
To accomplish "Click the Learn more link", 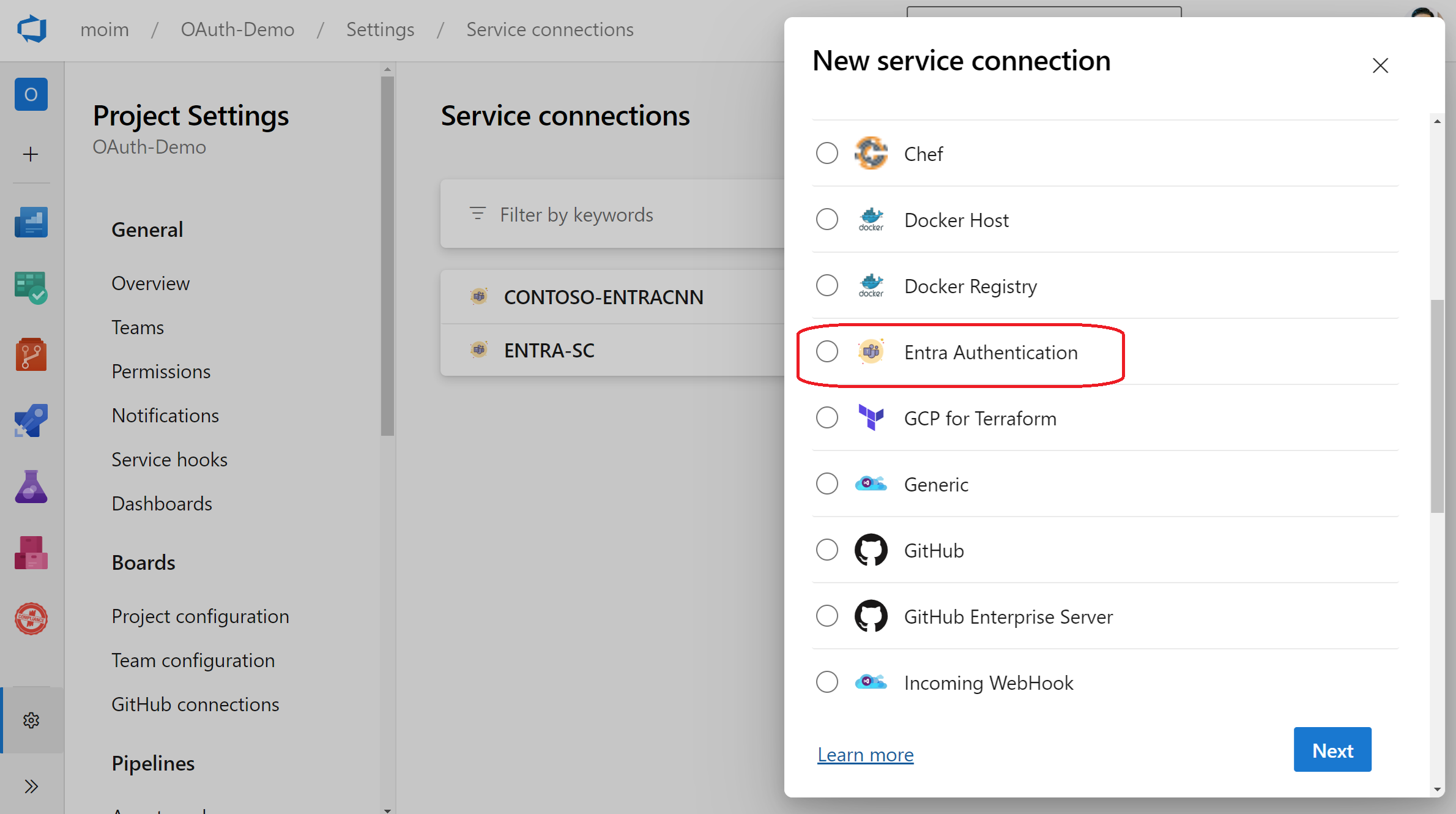I will (865, 754).
